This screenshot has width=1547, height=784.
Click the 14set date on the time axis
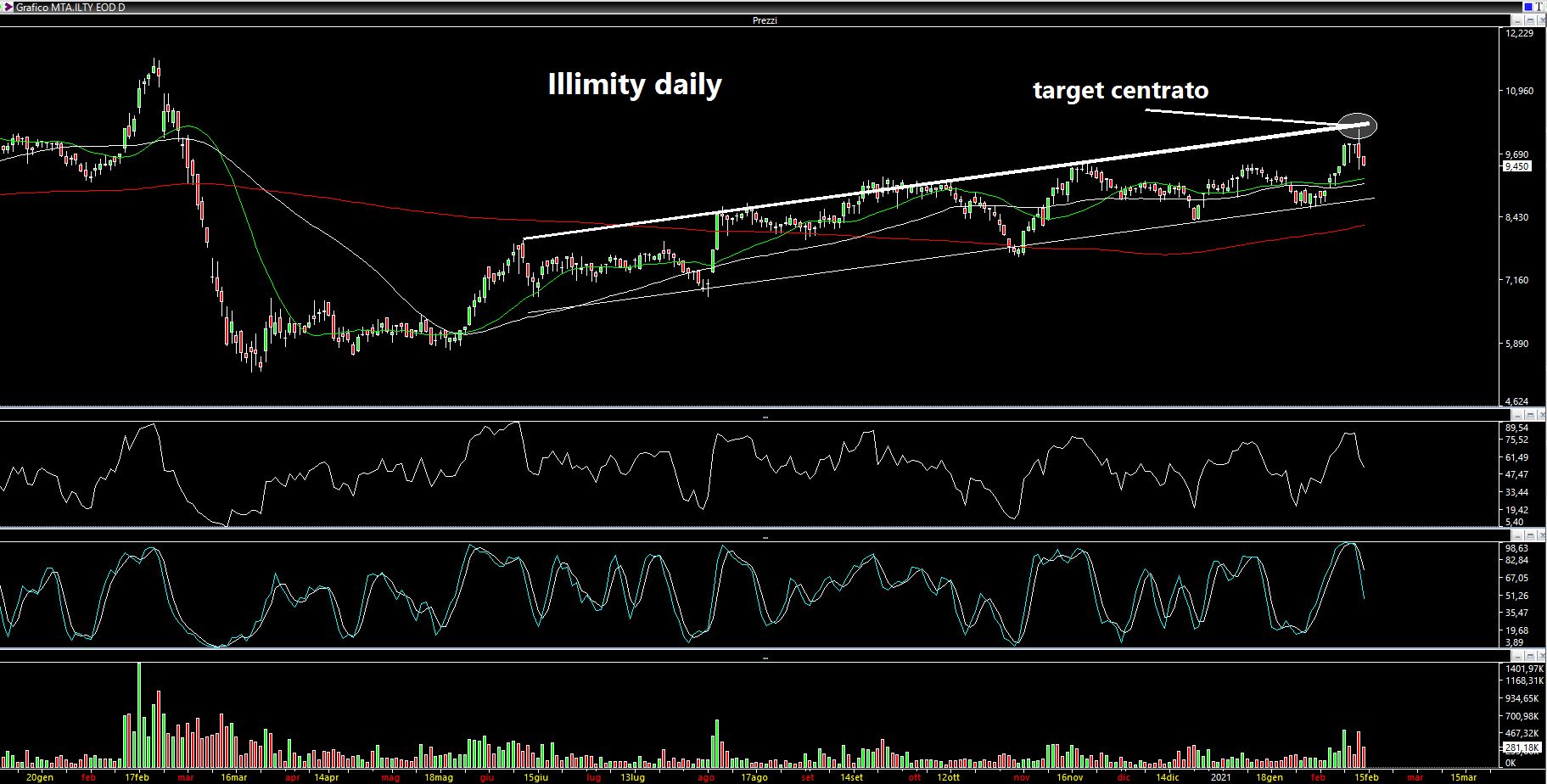852,777
